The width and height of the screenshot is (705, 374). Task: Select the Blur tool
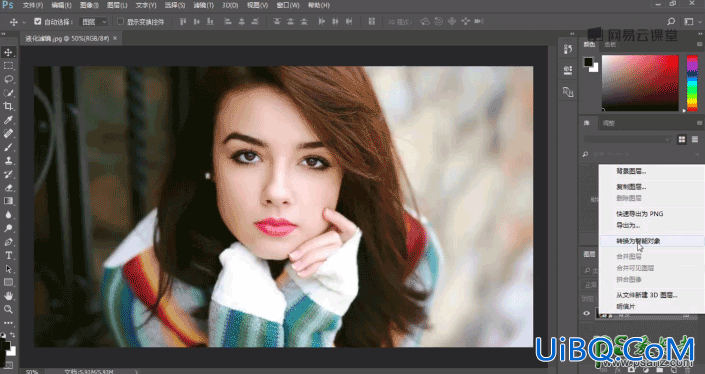(x=8, y=214)
